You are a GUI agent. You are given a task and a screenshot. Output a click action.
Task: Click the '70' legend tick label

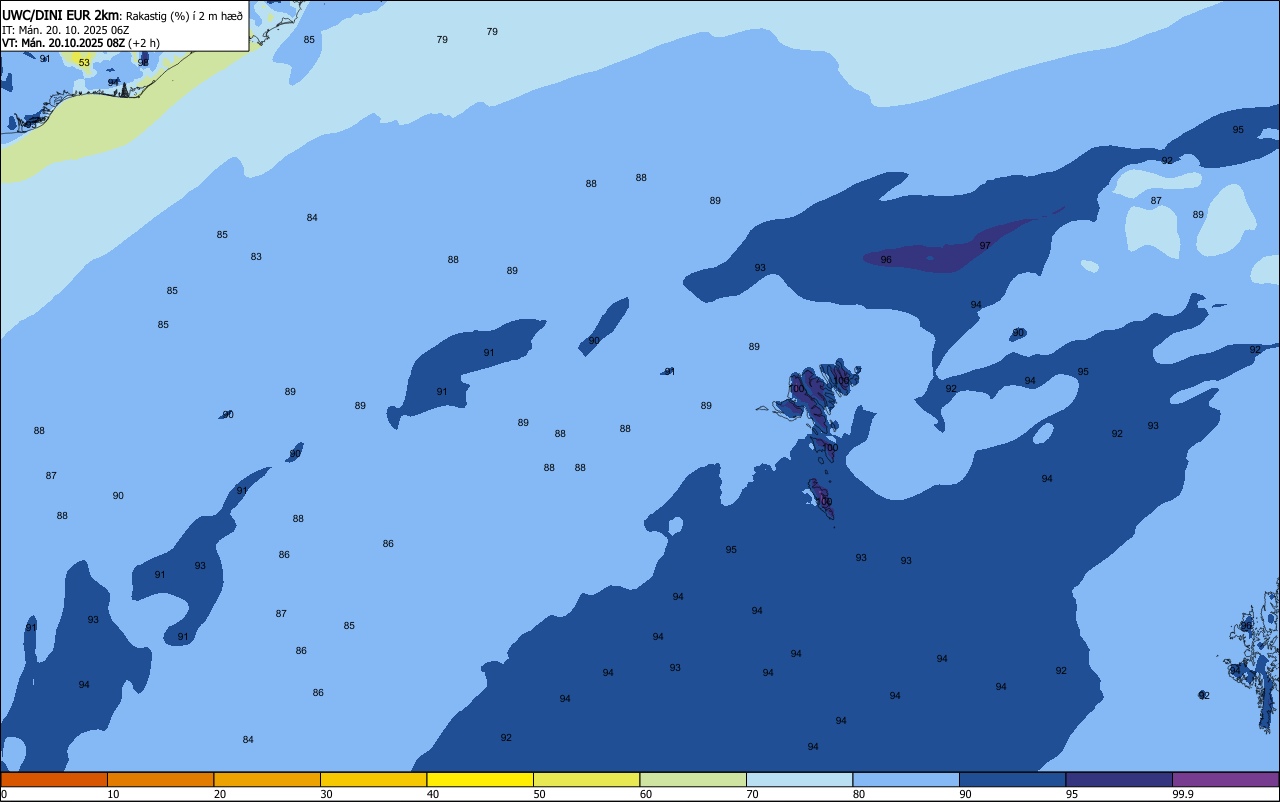[x=752, y=794]
